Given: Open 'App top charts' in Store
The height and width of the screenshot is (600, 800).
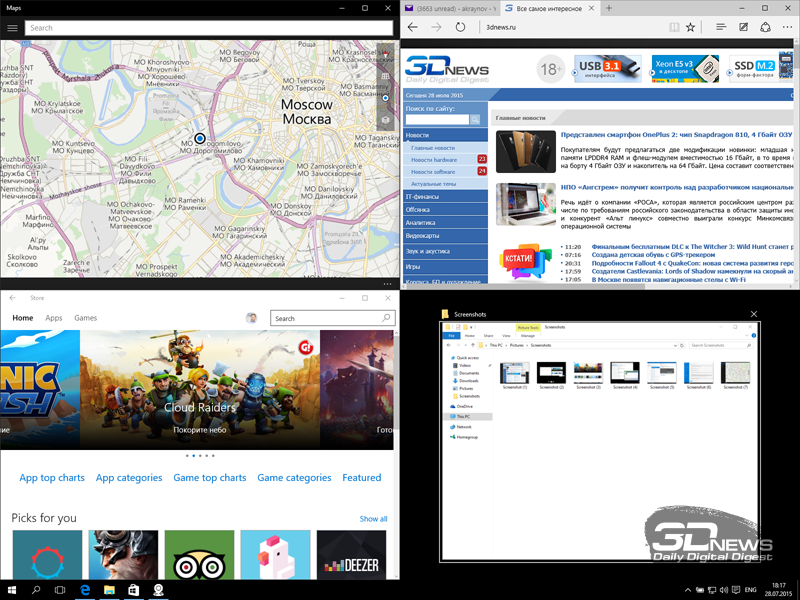Looking at the screenshot, I should tap(52, 478).
